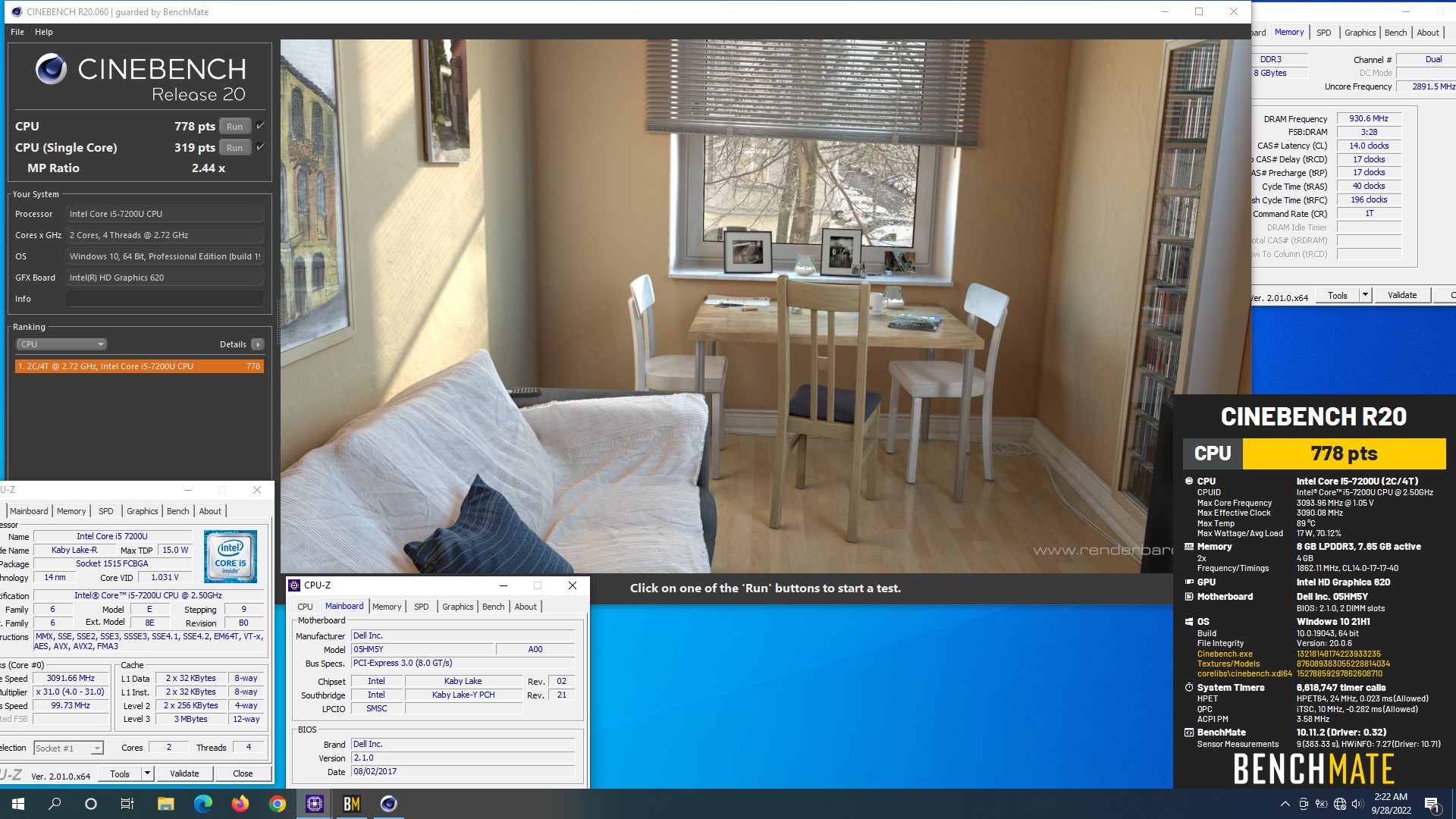Show hidden system tray icons
This screenshot has width=1456, height=819.
[1285, 804]
